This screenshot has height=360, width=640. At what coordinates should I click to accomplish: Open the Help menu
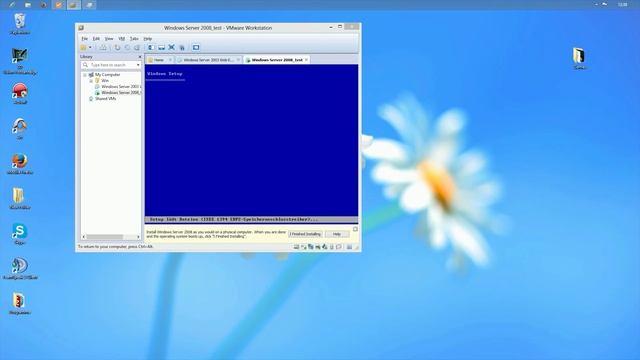click(148, 38)
